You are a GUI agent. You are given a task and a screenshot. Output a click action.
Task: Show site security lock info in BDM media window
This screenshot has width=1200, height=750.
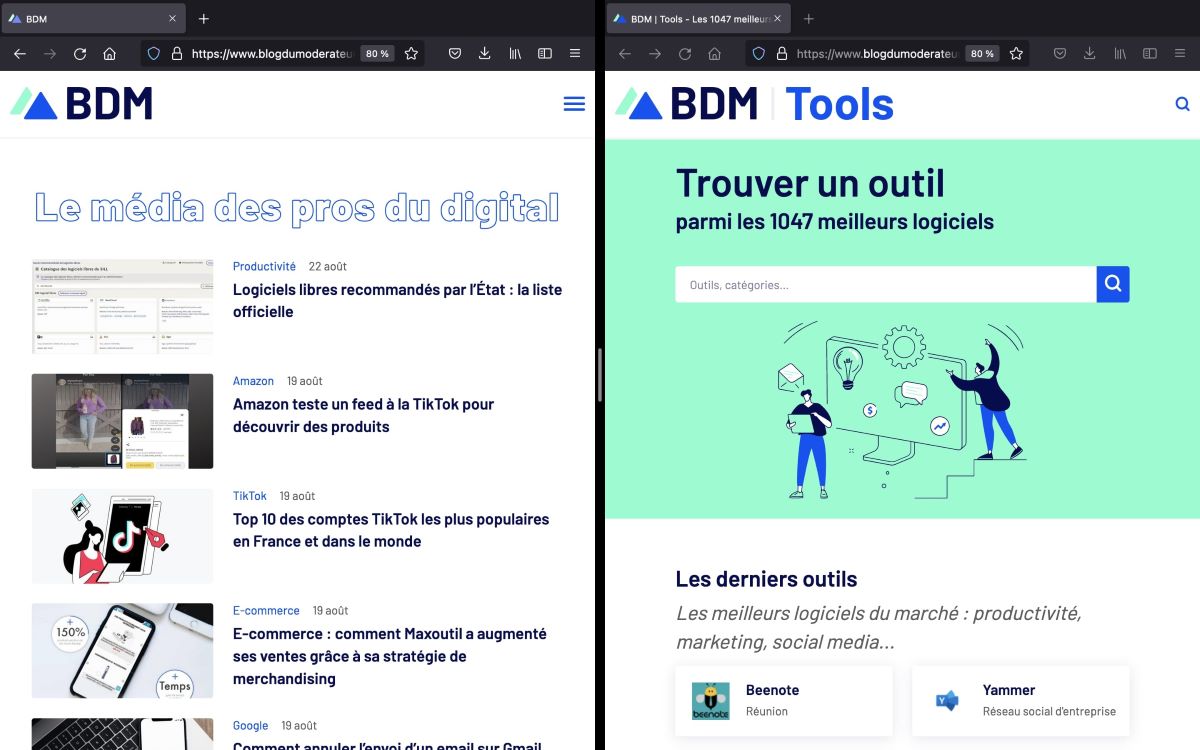176,54
